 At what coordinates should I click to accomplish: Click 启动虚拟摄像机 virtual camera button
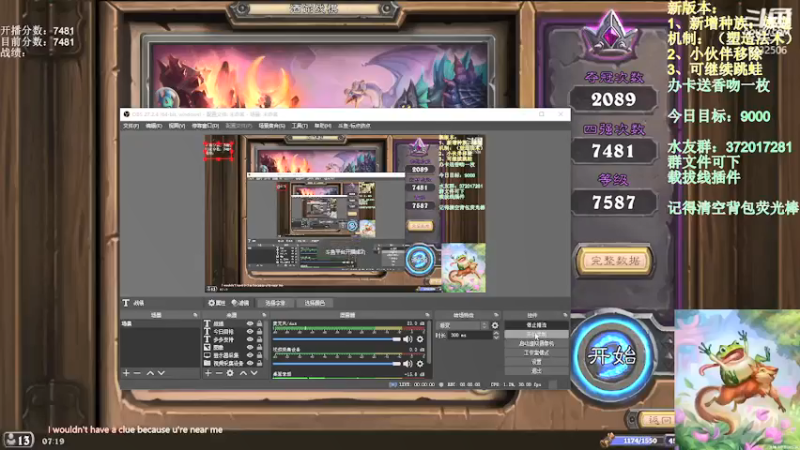pyautogui.click(x=536, y=343)
